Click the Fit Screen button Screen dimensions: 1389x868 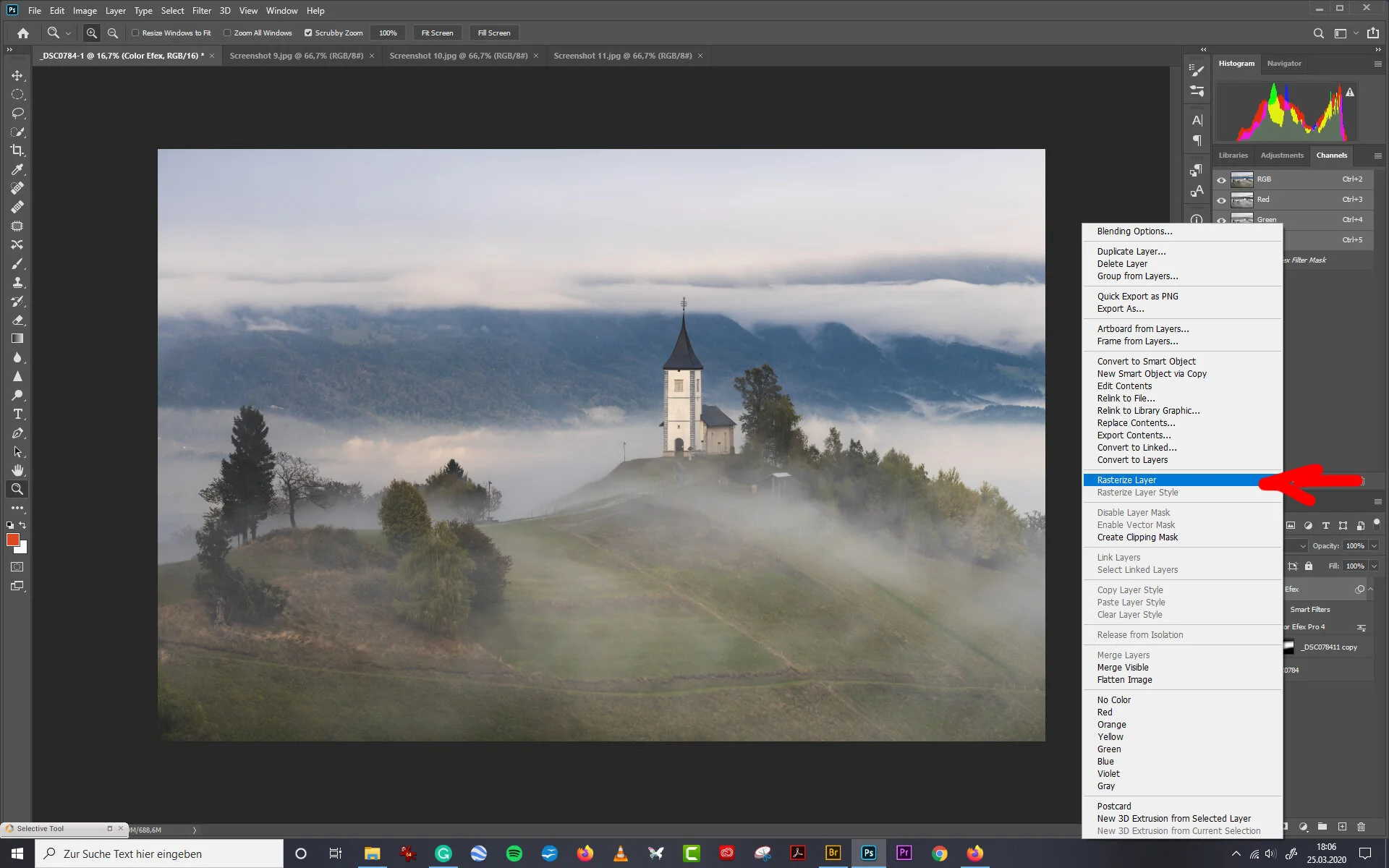[437, 33]
